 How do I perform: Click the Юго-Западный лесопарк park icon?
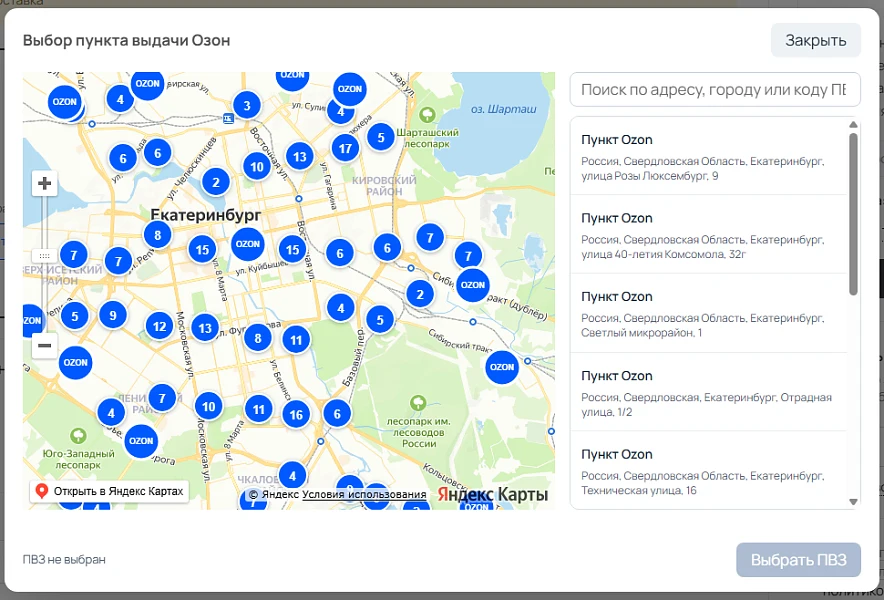coord(78,436)
